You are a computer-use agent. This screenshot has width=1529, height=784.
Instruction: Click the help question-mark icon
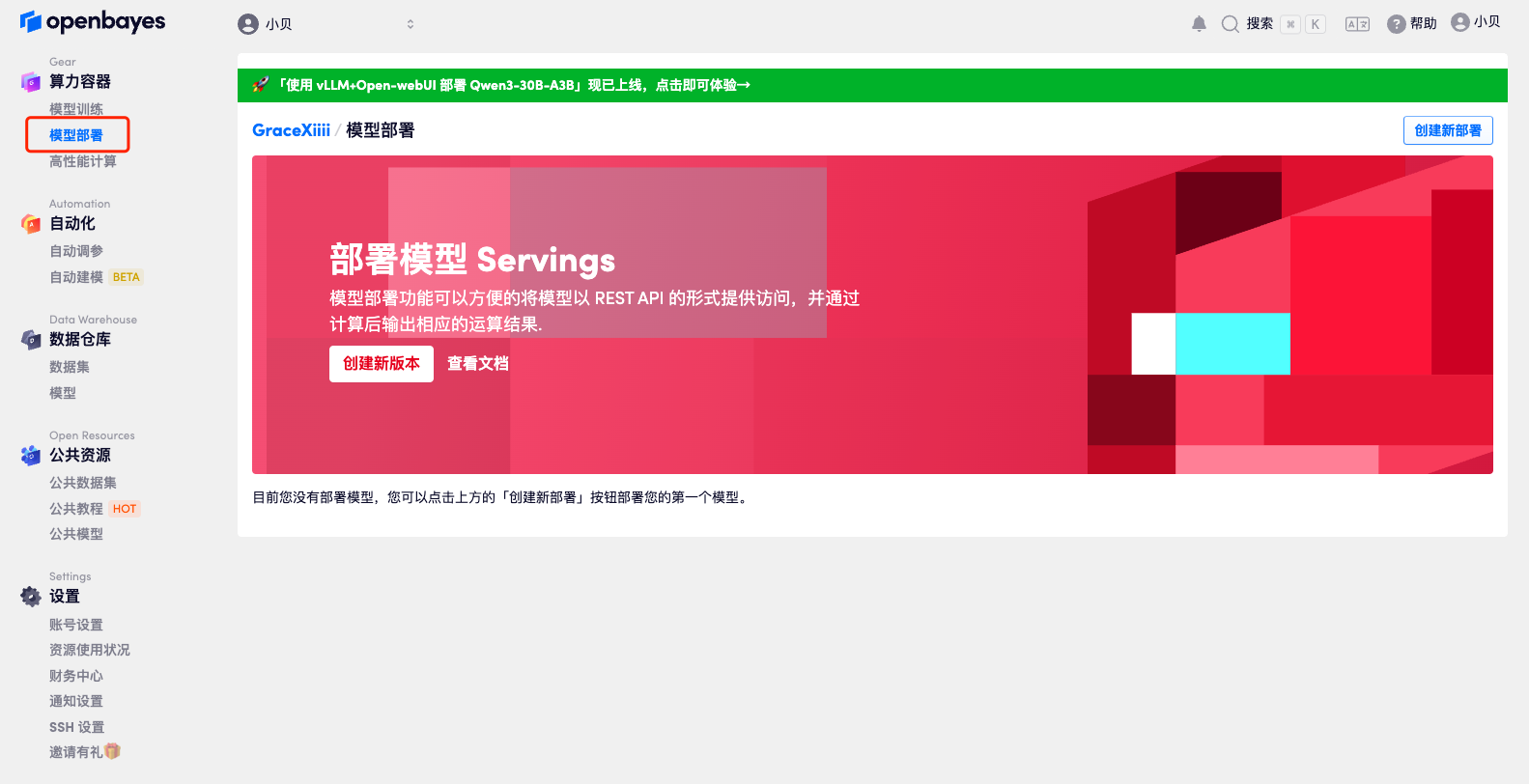pos(1396,24)
